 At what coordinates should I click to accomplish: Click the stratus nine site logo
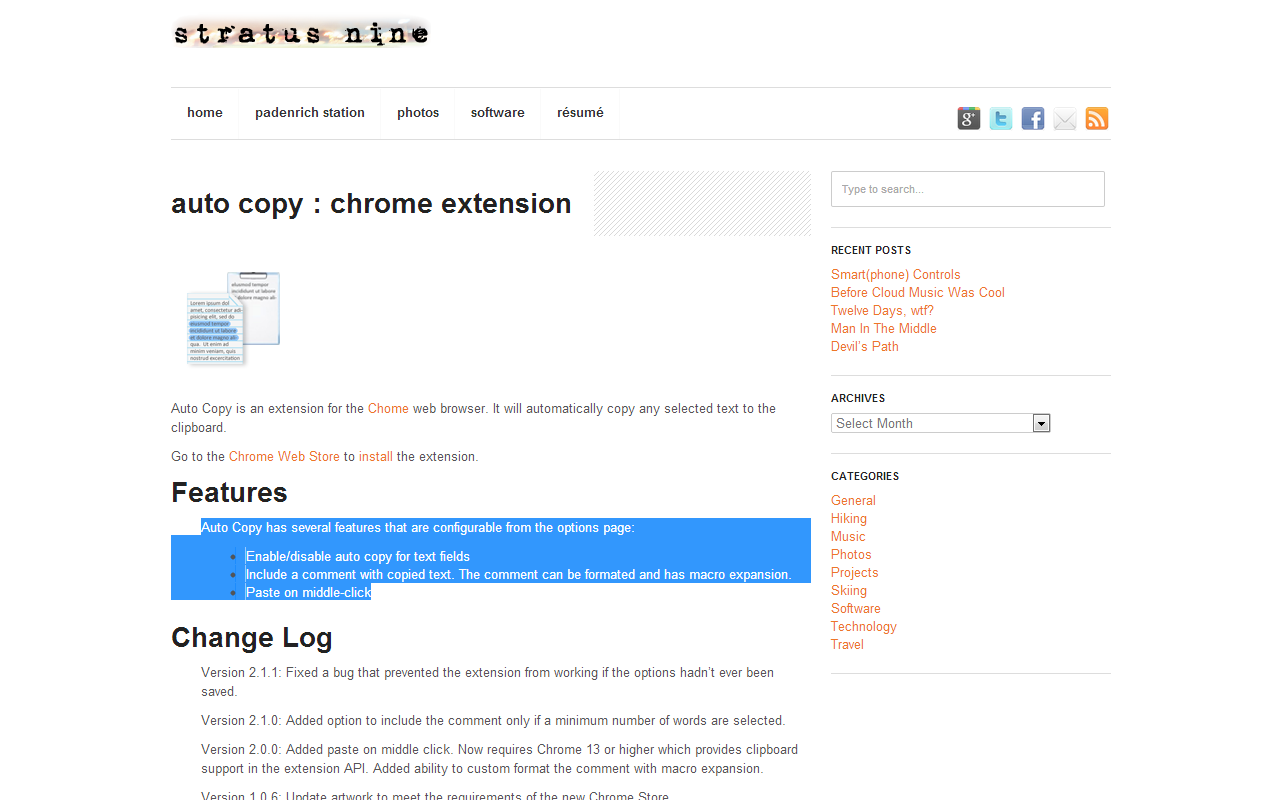[301, 33]
